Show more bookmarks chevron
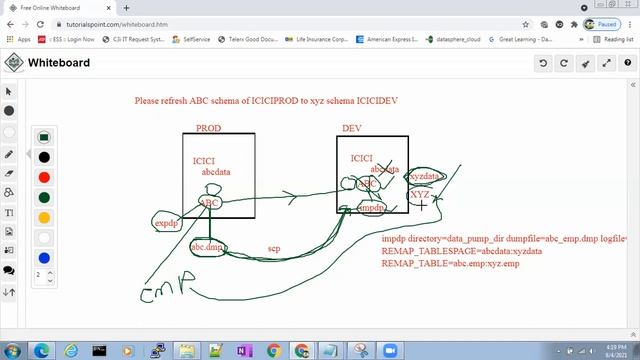640x360 pixels. pos(581,40)
